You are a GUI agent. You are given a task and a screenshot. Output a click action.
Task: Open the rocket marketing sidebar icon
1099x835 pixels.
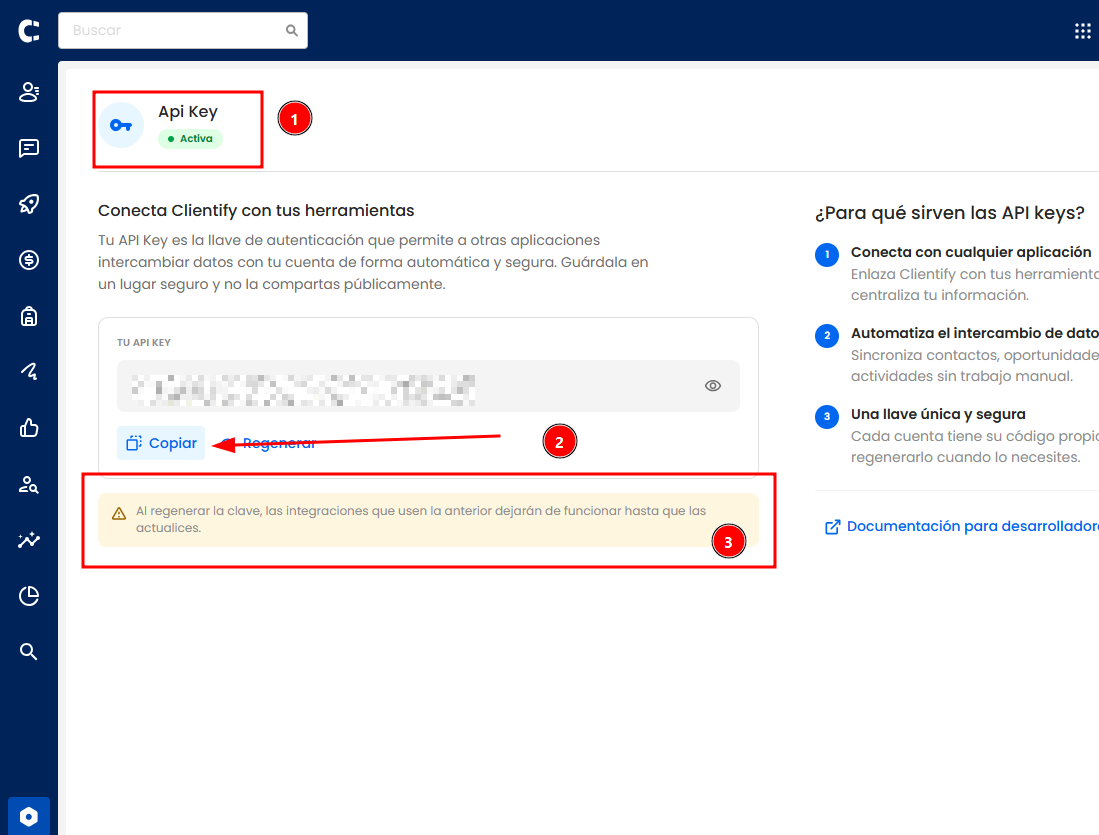pyautogui.click(x=29, y=204)
